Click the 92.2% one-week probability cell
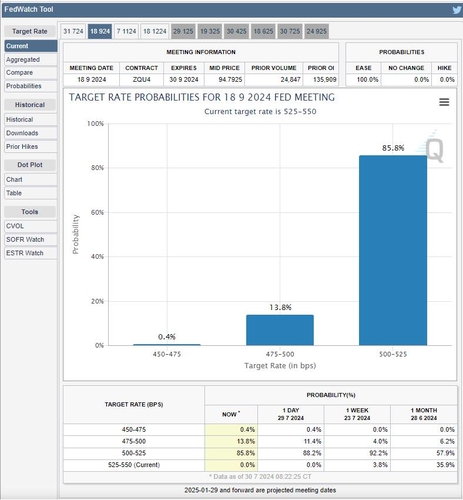 click(x=357, y=453)
